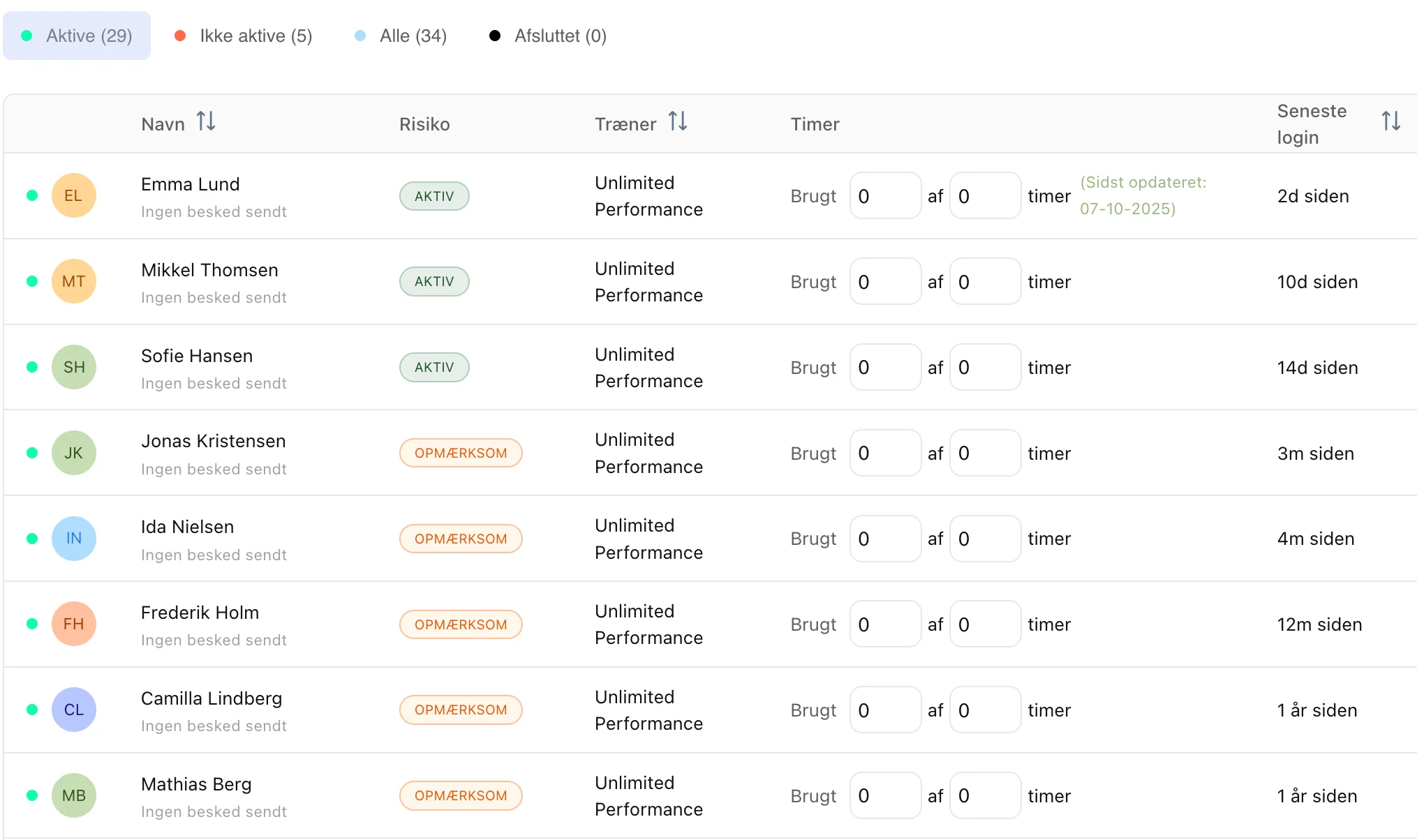This screenshot has width=1417, height=840.
Task: Switch to the Aktive (29) tab
Action: point(77,36)
